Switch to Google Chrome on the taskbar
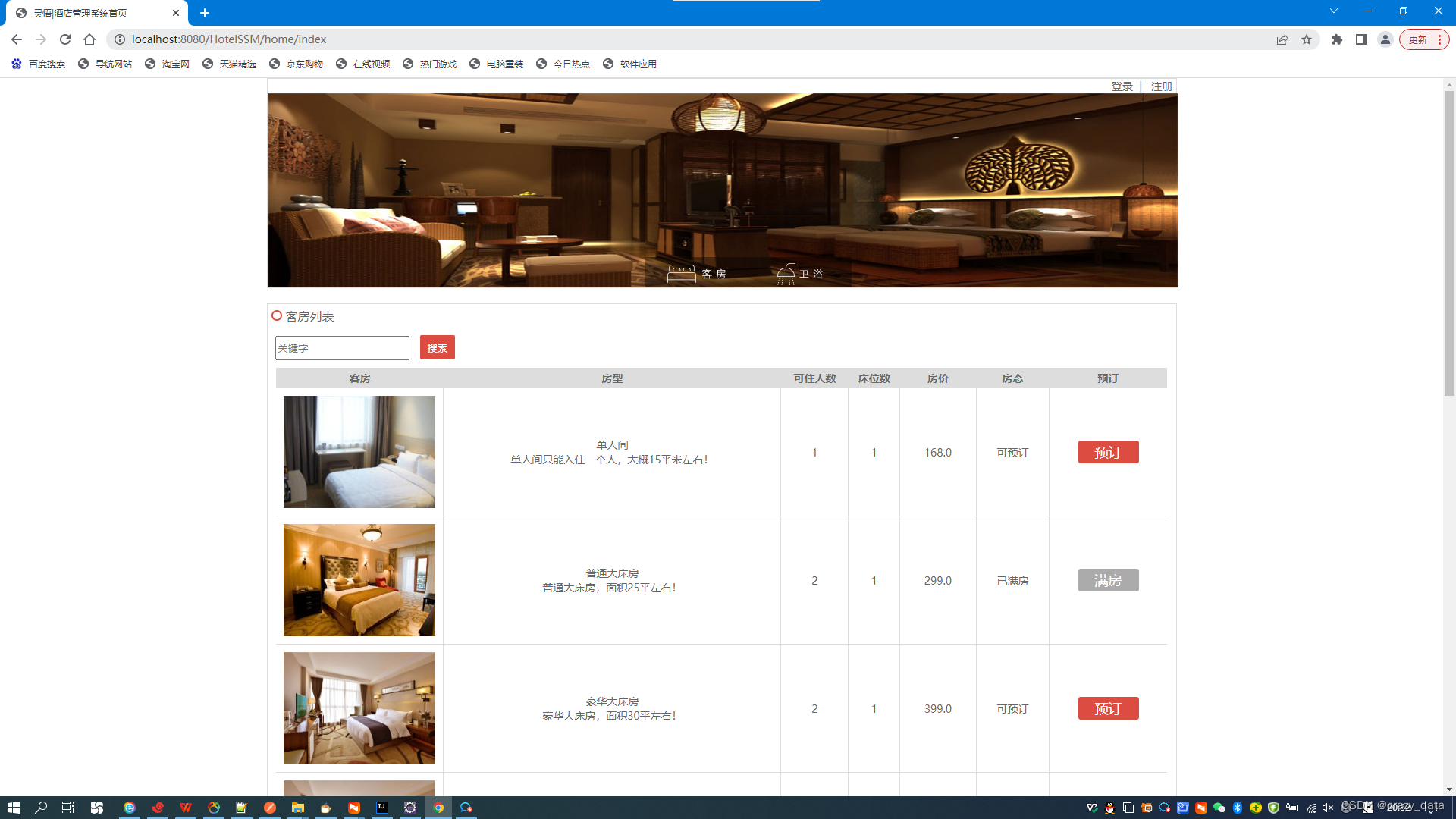Screen dimensions: 1456x819 coord(438,808)
